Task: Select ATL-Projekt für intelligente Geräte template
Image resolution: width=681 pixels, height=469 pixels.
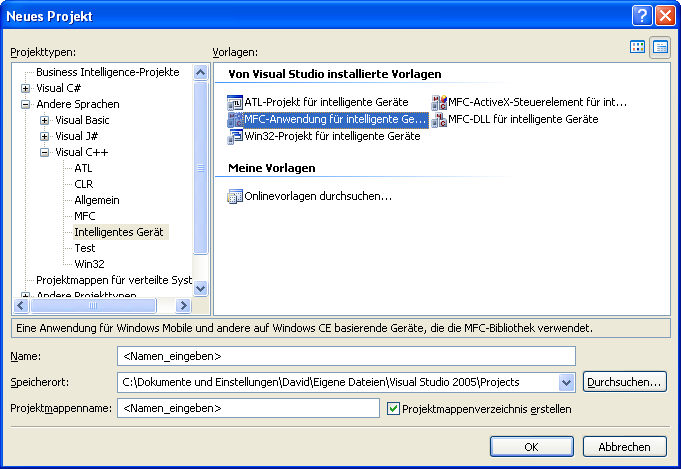Action: (x=326, y=102)
